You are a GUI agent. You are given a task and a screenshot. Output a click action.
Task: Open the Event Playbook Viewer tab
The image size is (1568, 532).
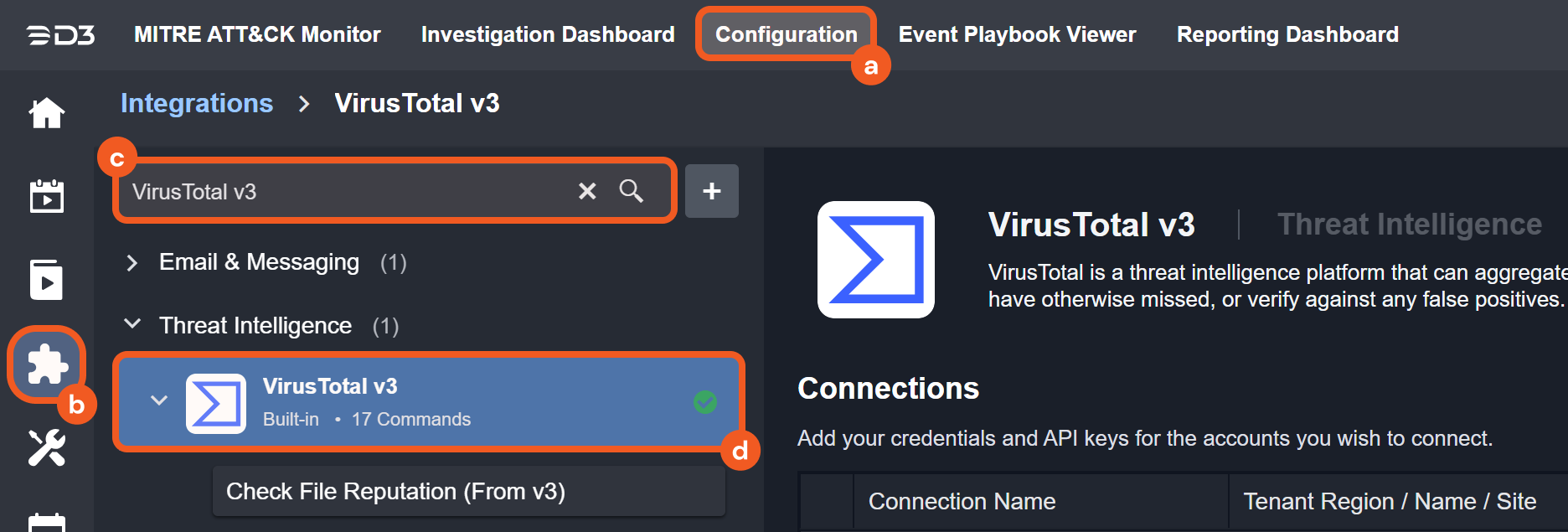coord(1017,34)
